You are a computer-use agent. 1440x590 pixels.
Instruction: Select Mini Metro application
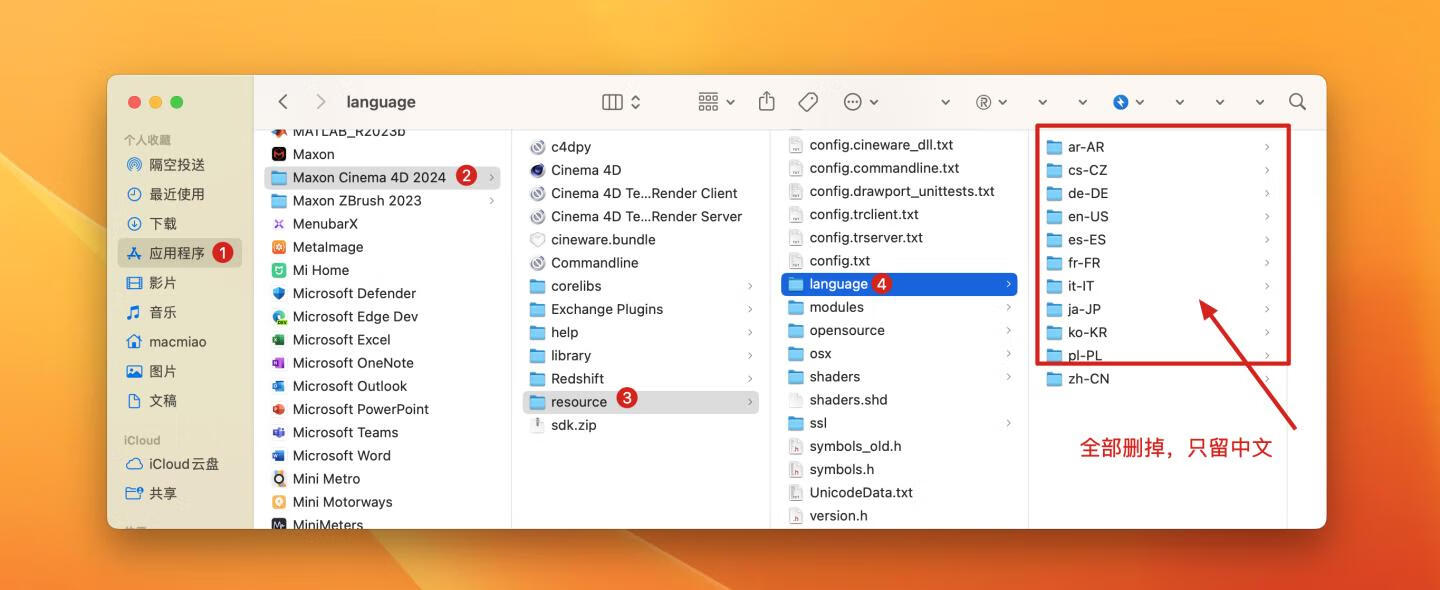click(x=383, y=479)
